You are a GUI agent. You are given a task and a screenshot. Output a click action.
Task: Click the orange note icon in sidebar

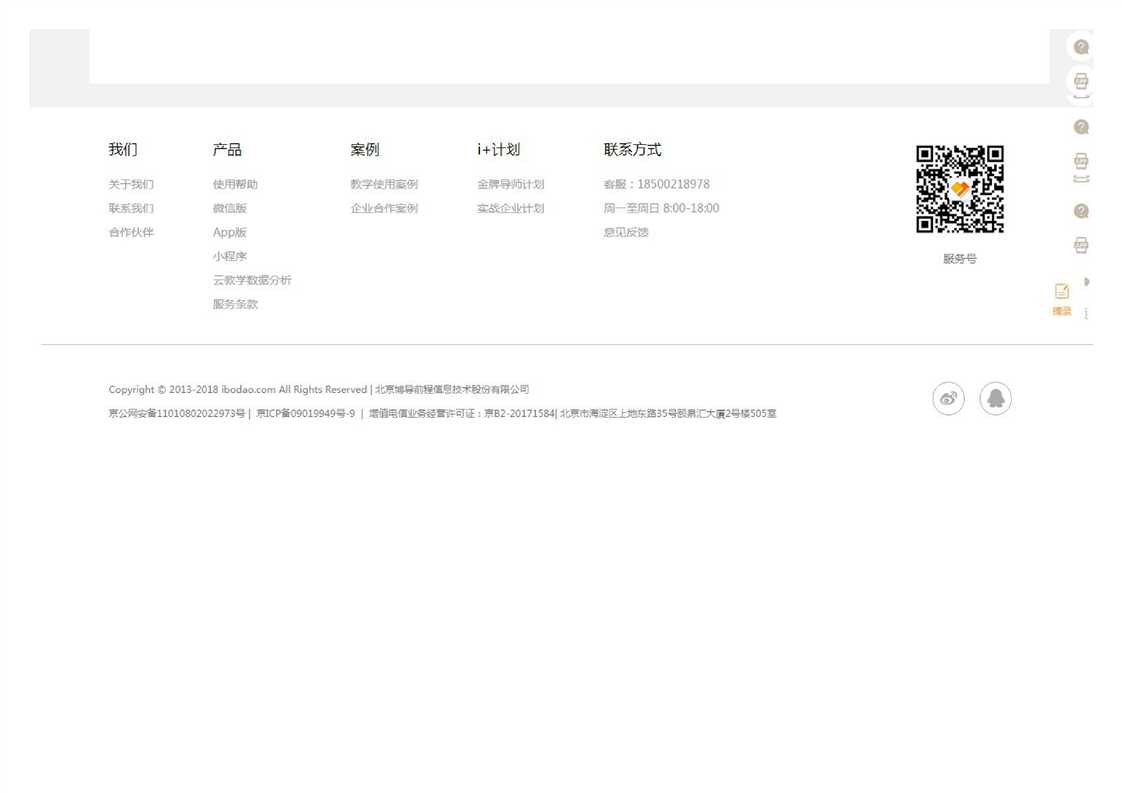tap(1061, 291)
